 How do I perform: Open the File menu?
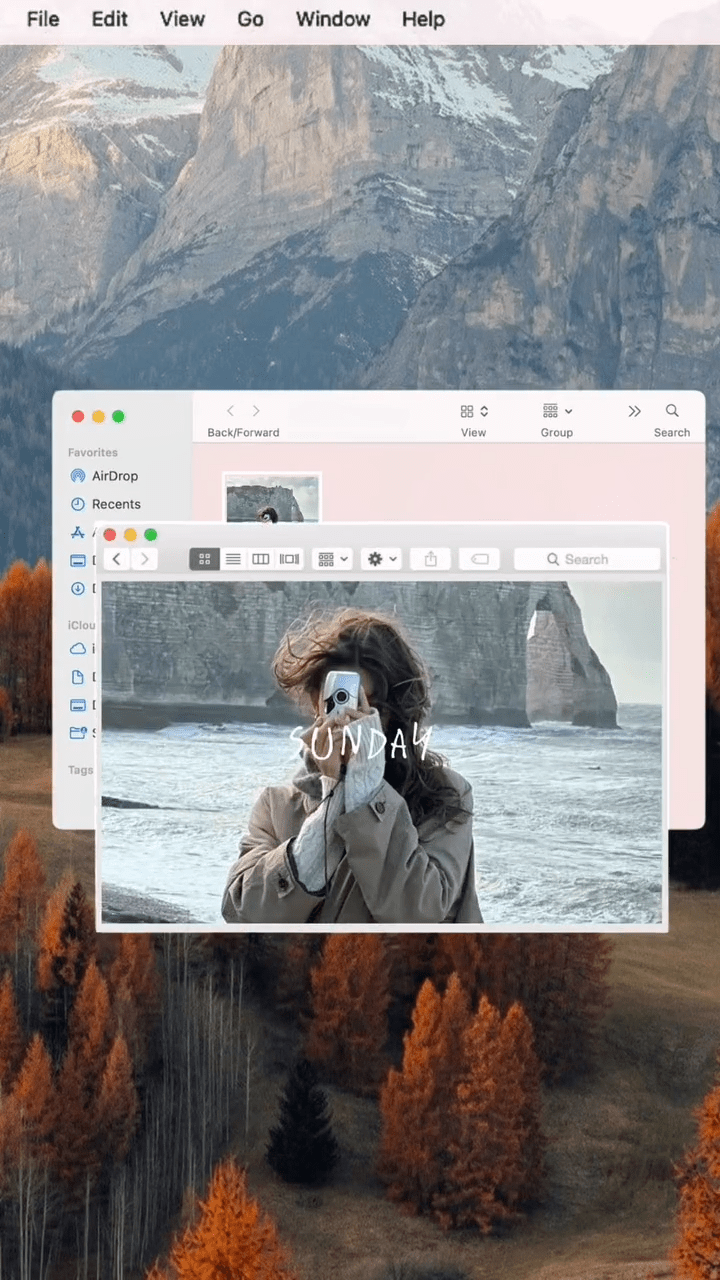pos(43,19)
